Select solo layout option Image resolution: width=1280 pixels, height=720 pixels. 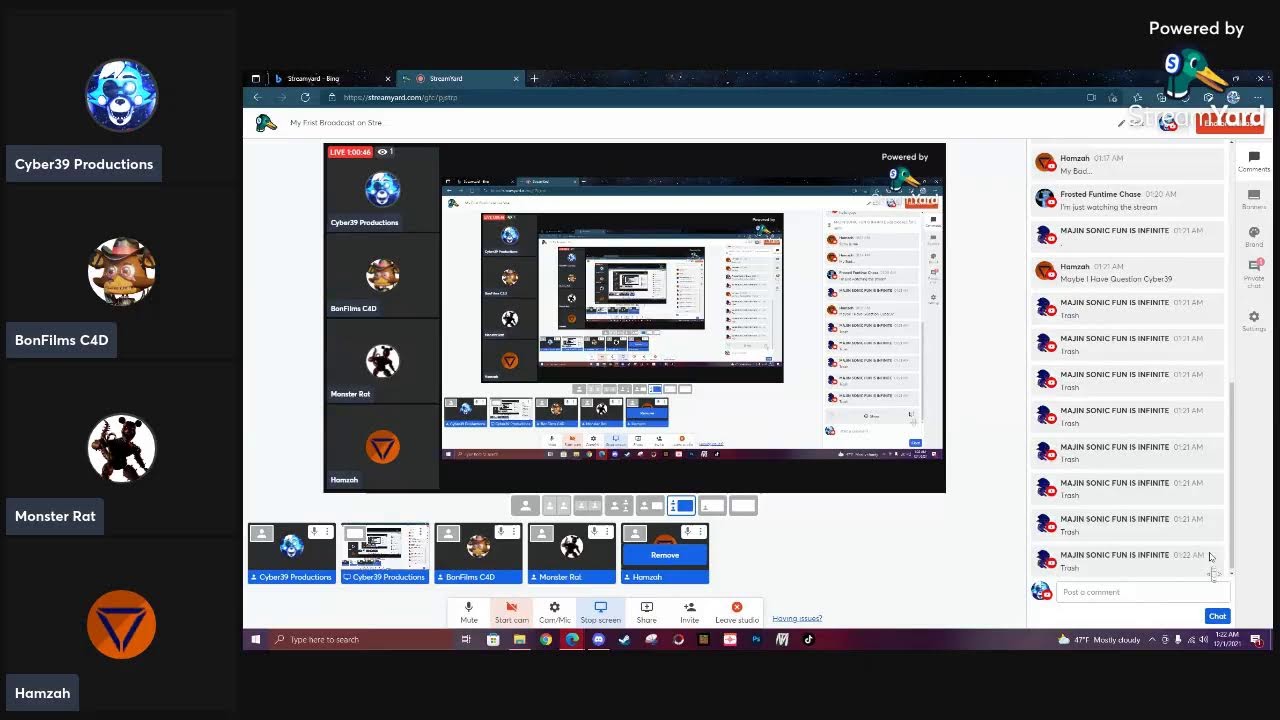[525, 506]
